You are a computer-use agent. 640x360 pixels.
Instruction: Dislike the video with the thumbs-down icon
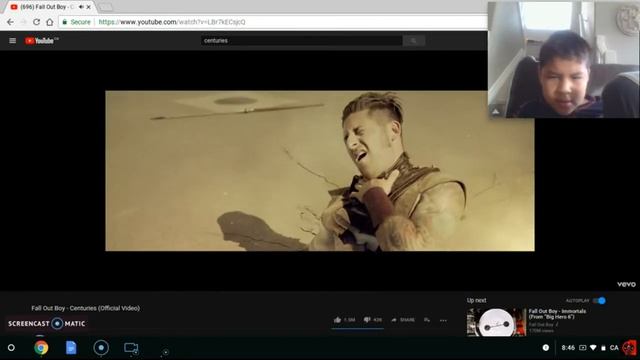(x=367, y=320)
